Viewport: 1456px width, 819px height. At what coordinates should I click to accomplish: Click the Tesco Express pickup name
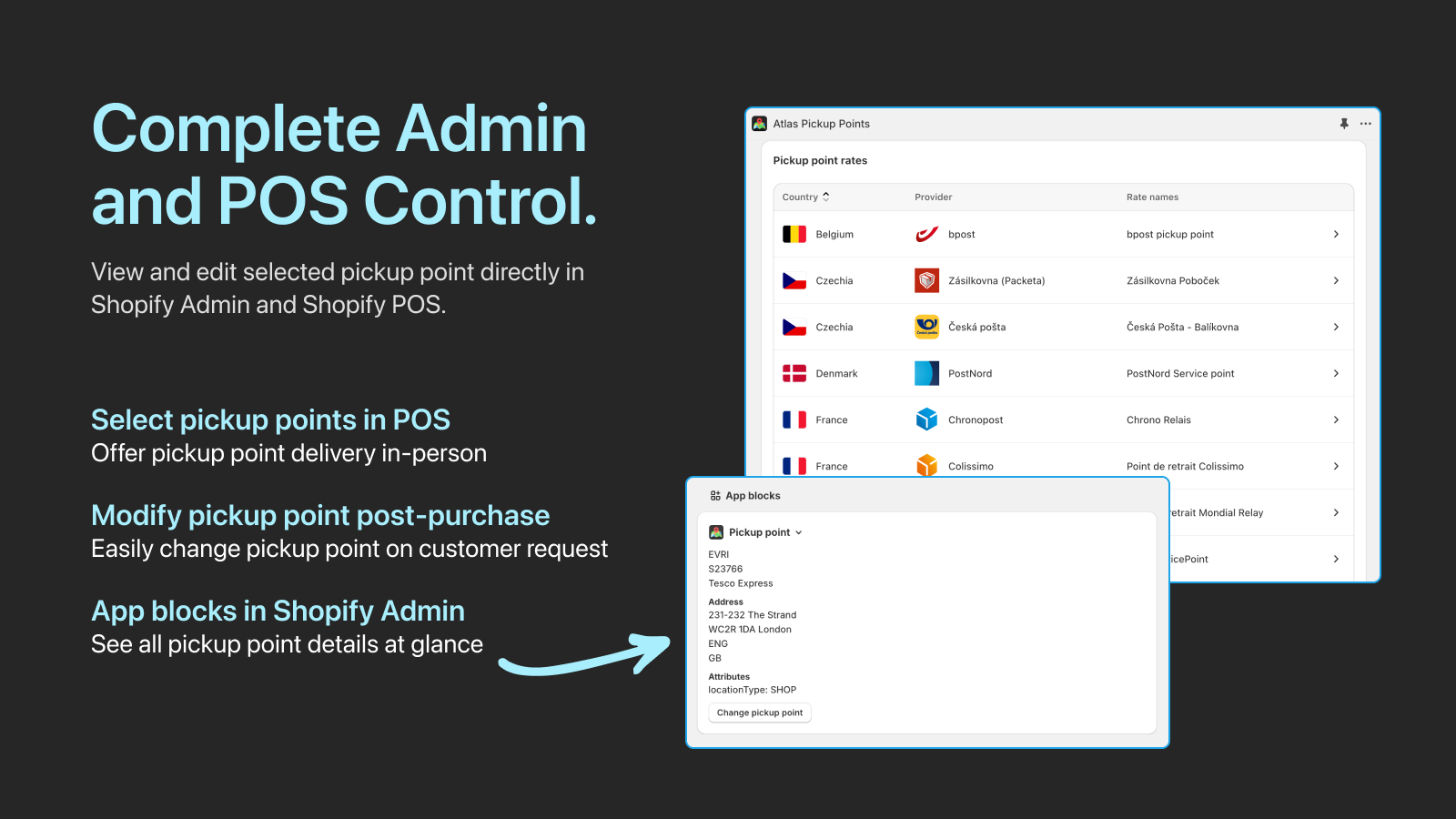click(741, 583)
